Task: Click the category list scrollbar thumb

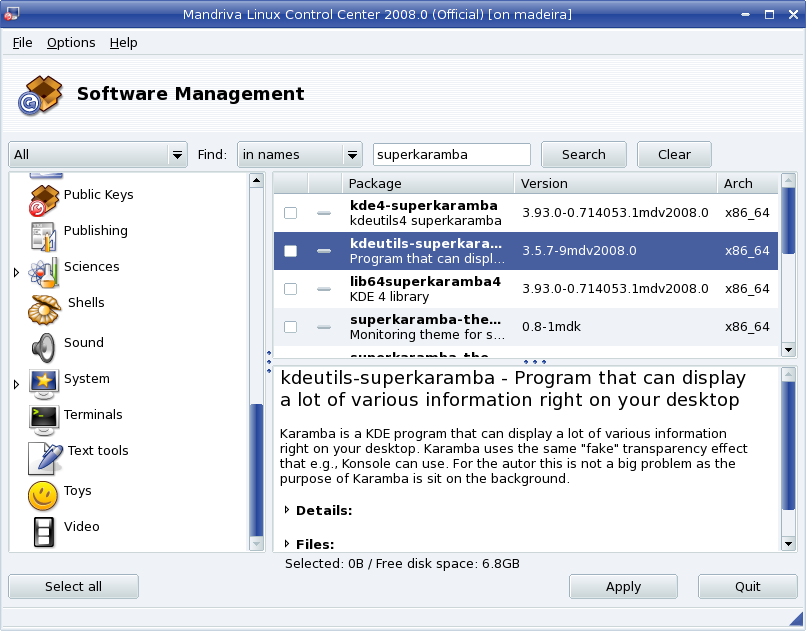Action: pyautogui.click(x=256, y=470)
